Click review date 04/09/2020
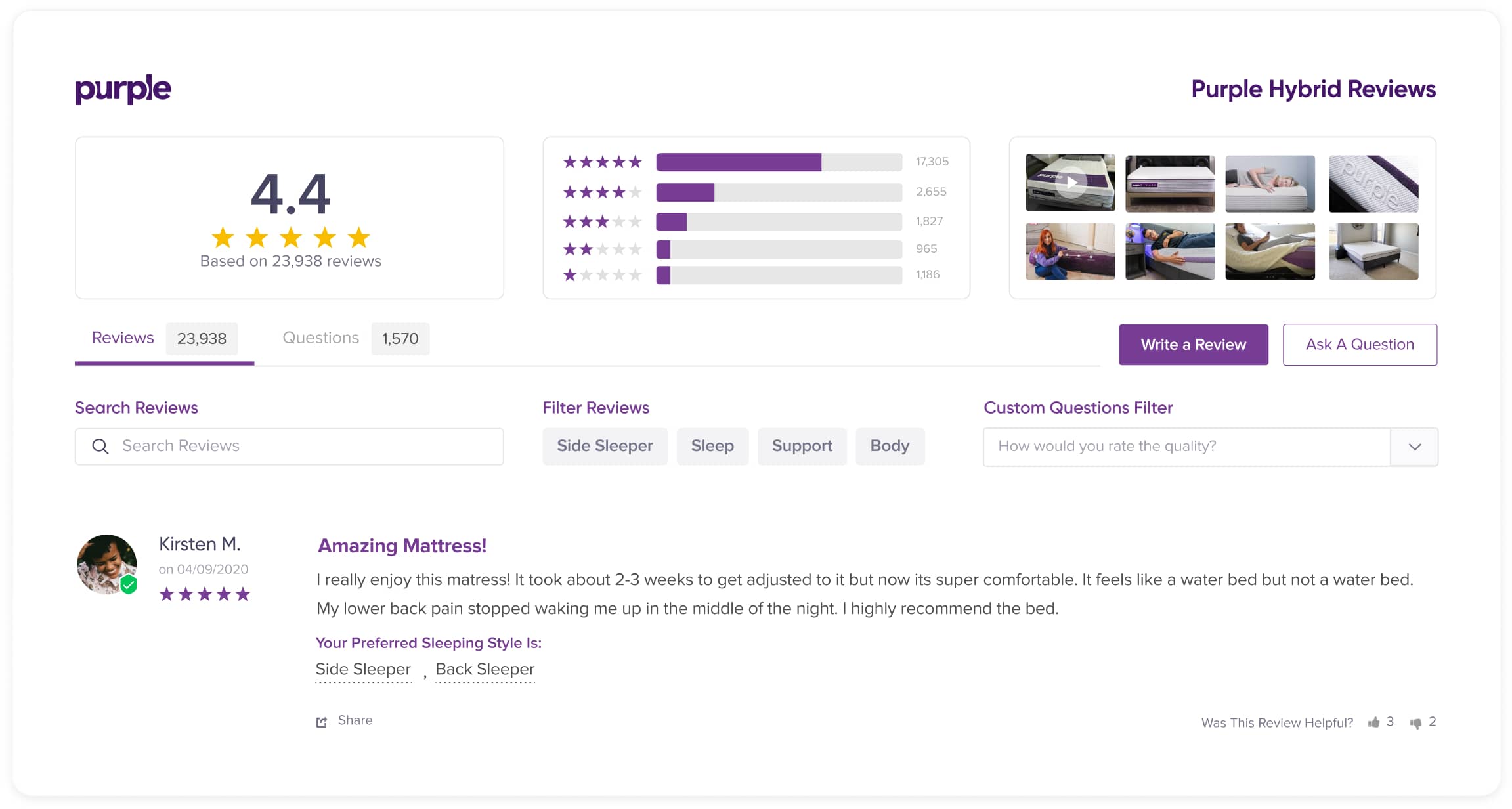Viewport: 1512px width, 809px height. pyautogui.click(x=213, y=569)
